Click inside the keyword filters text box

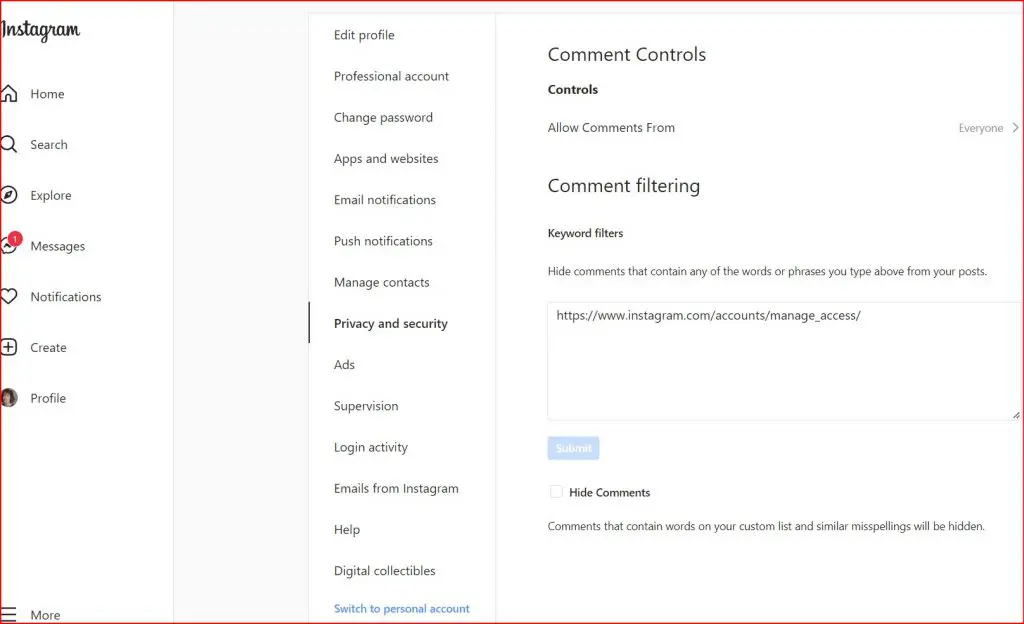coord(783,362)
